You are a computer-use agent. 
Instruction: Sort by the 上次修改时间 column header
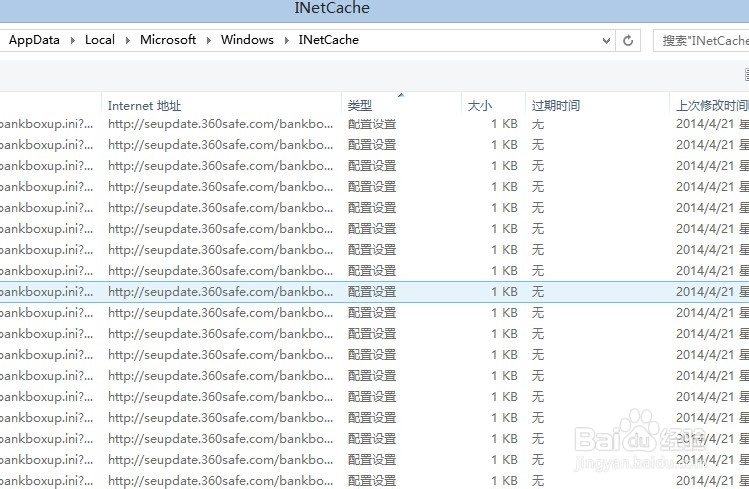(710, 105)
